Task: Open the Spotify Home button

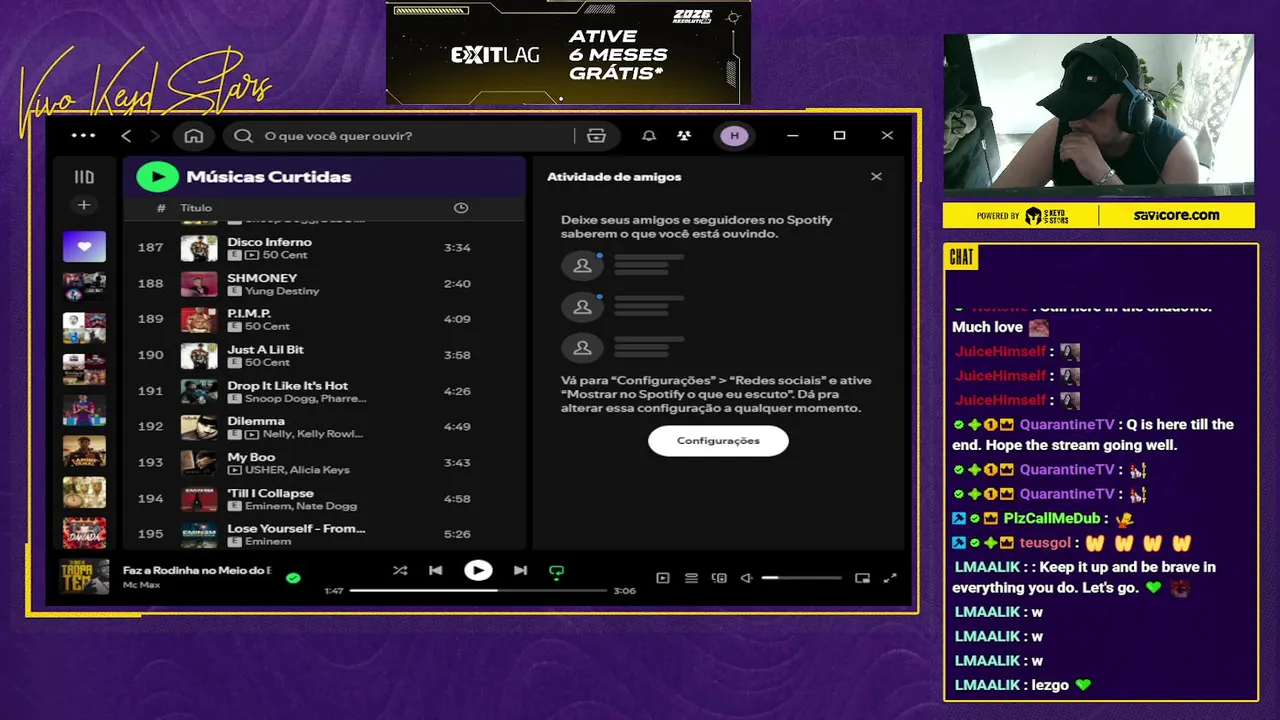Action: click(194, 136)
